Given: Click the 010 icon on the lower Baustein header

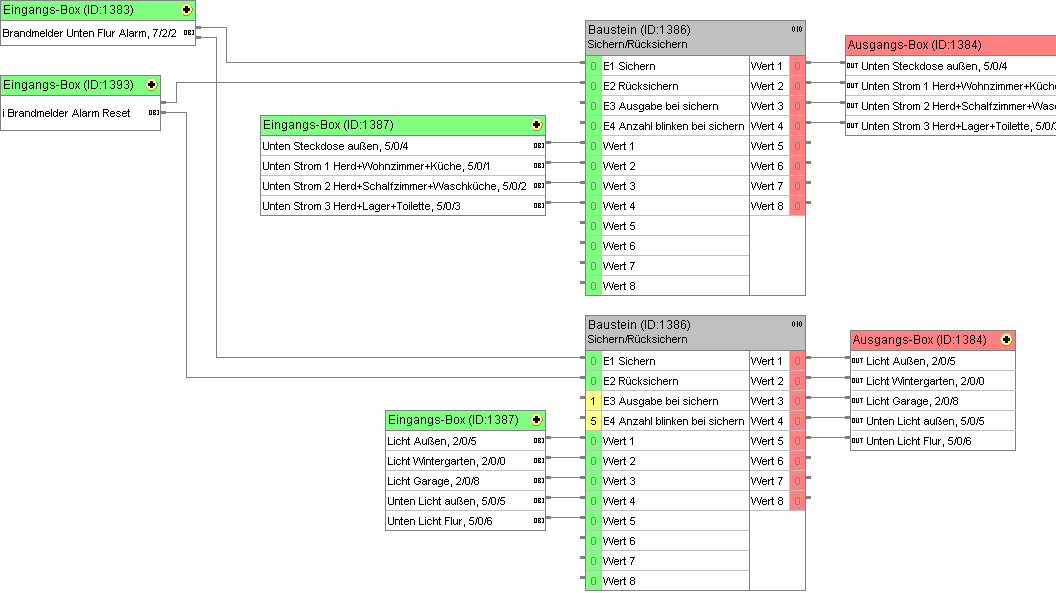Looking at the screenshot, I should pos(796,325).
